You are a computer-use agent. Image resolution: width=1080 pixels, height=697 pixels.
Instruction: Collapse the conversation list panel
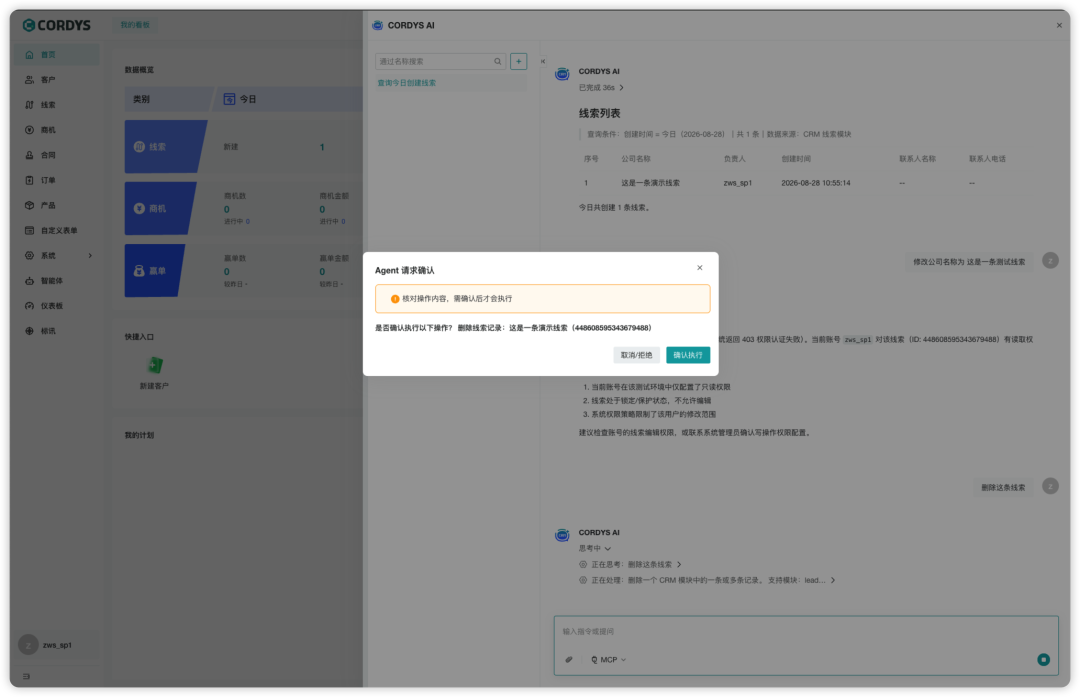click(x=543, y=61)
